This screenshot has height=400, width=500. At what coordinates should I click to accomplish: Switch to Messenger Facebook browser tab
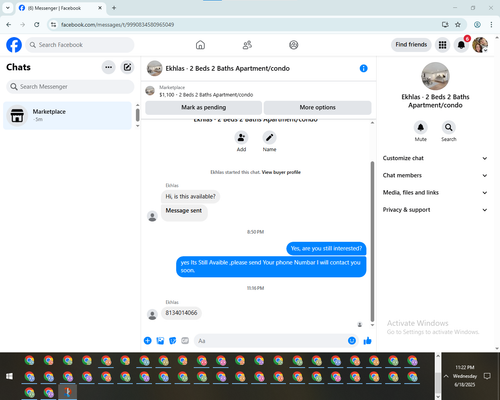click(x=60, y=8)
